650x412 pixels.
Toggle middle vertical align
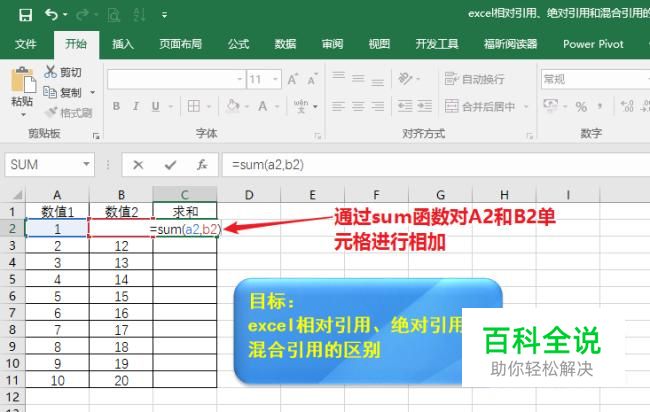[358, 78]
